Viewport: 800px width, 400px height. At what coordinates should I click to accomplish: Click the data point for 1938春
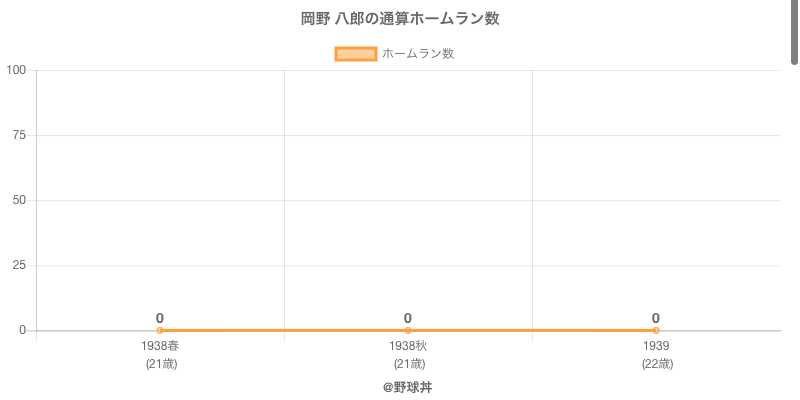160,330
